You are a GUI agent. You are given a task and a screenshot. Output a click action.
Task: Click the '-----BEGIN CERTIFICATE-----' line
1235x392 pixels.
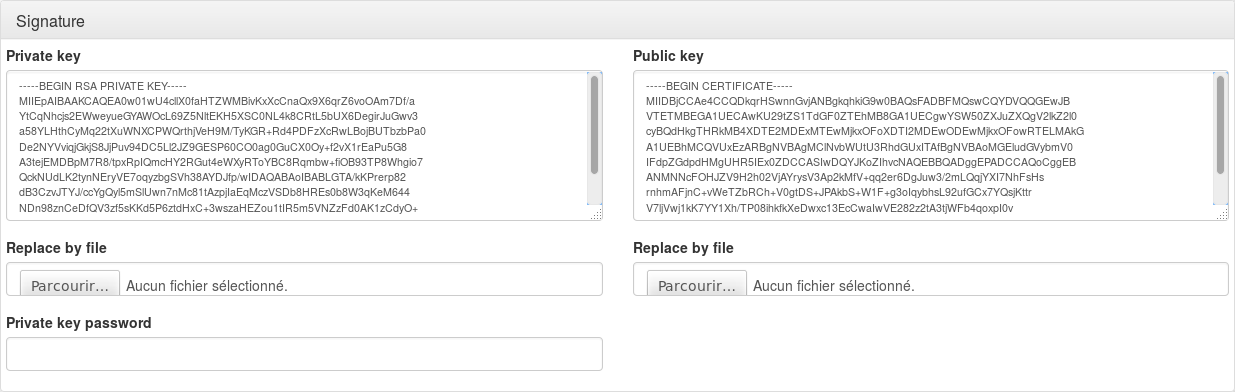[x=719, y=86]
